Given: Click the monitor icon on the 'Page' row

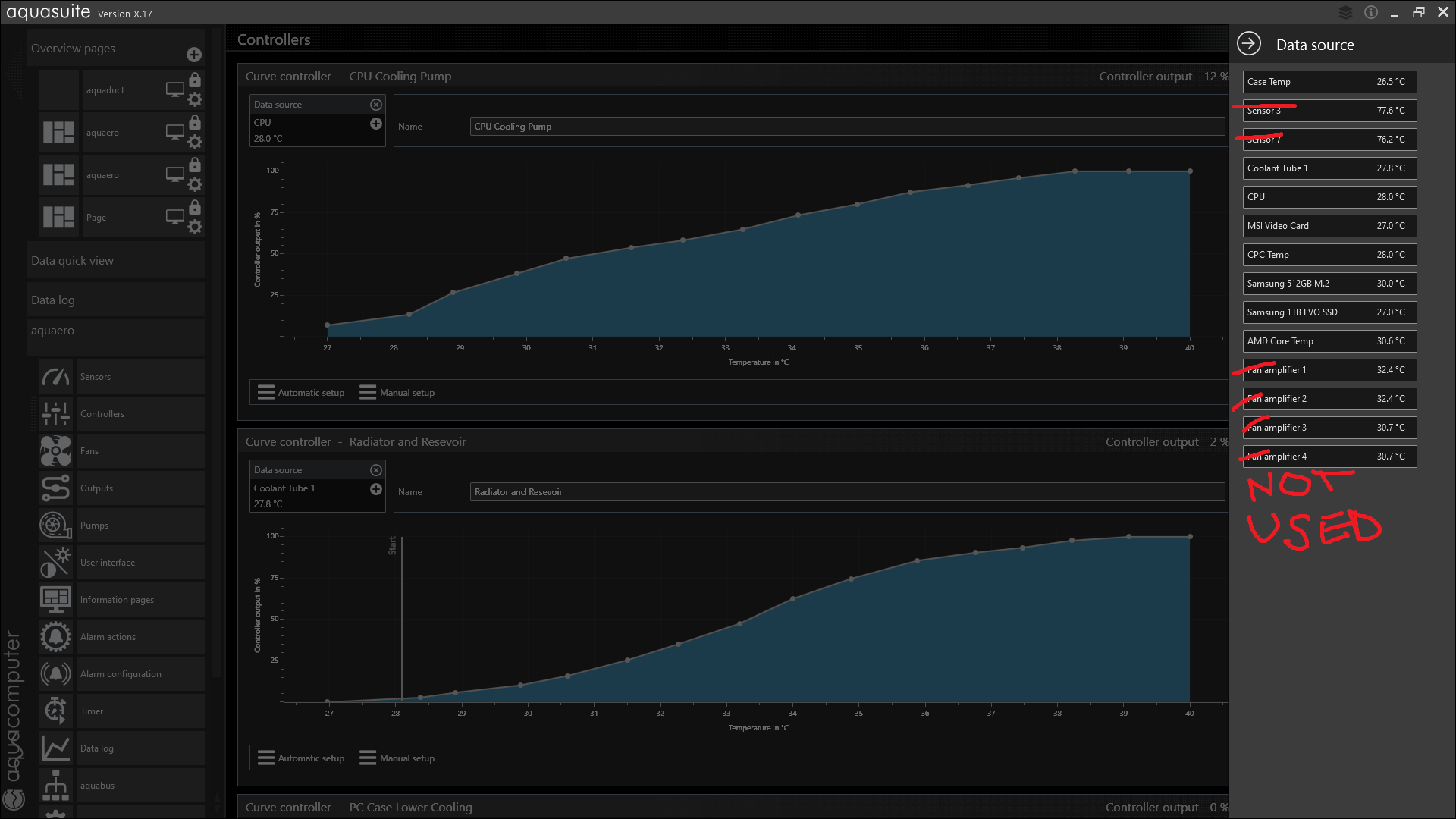Looking at the screenshot, I should click(175, 217).
